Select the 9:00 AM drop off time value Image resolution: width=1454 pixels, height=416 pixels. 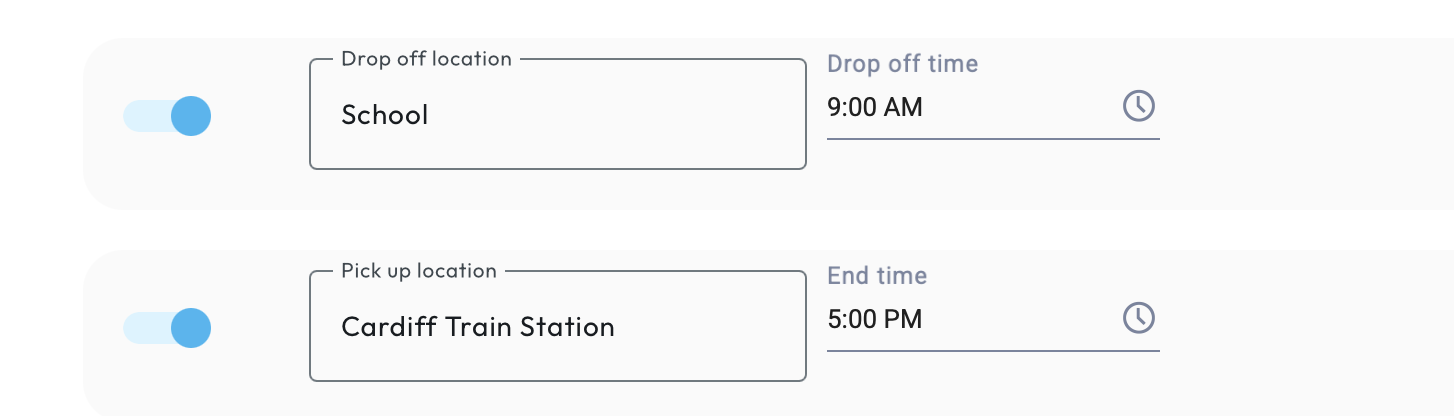(875, 106)
